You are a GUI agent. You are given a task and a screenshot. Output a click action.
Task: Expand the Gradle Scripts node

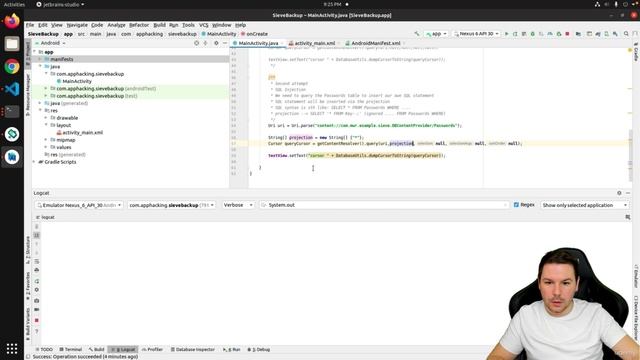pos(34,162)
